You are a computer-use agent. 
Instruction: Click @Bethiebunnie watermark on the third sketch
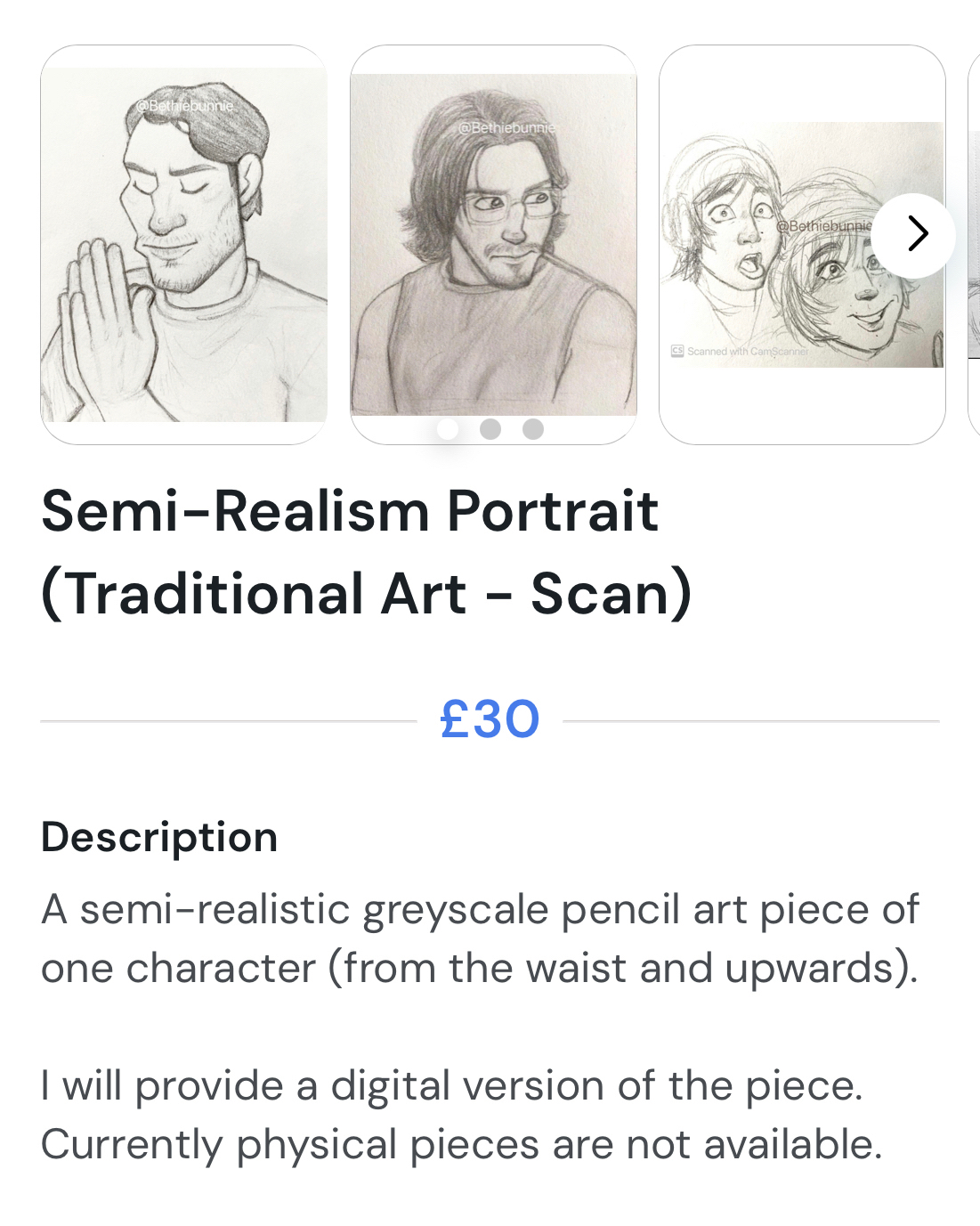[x=823, y=226]
